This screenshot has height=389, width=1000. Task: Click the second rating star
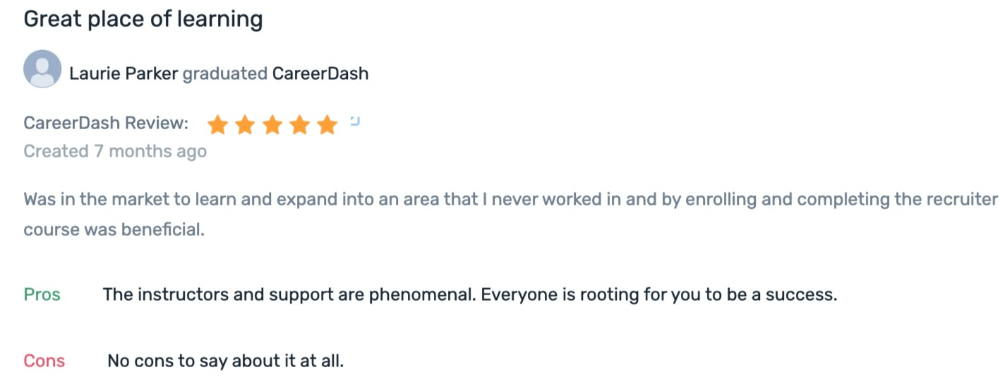point(245,125)
